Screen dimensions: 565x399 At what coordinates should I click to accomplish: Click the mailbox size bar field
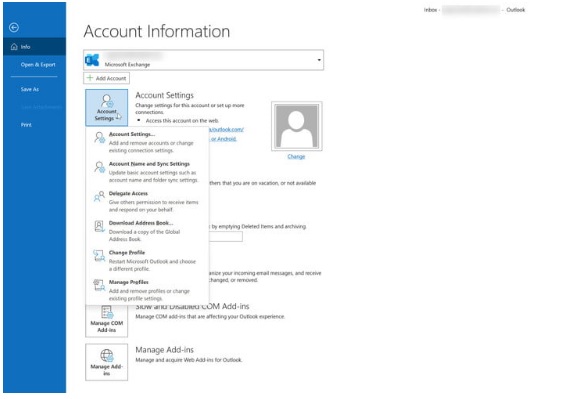[x=226, y=237]
